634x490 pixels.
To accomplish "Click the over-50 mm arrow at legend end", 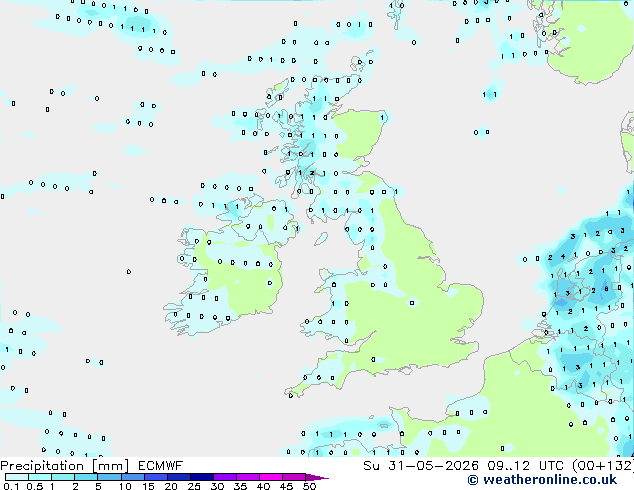I will tap(317, 477).
